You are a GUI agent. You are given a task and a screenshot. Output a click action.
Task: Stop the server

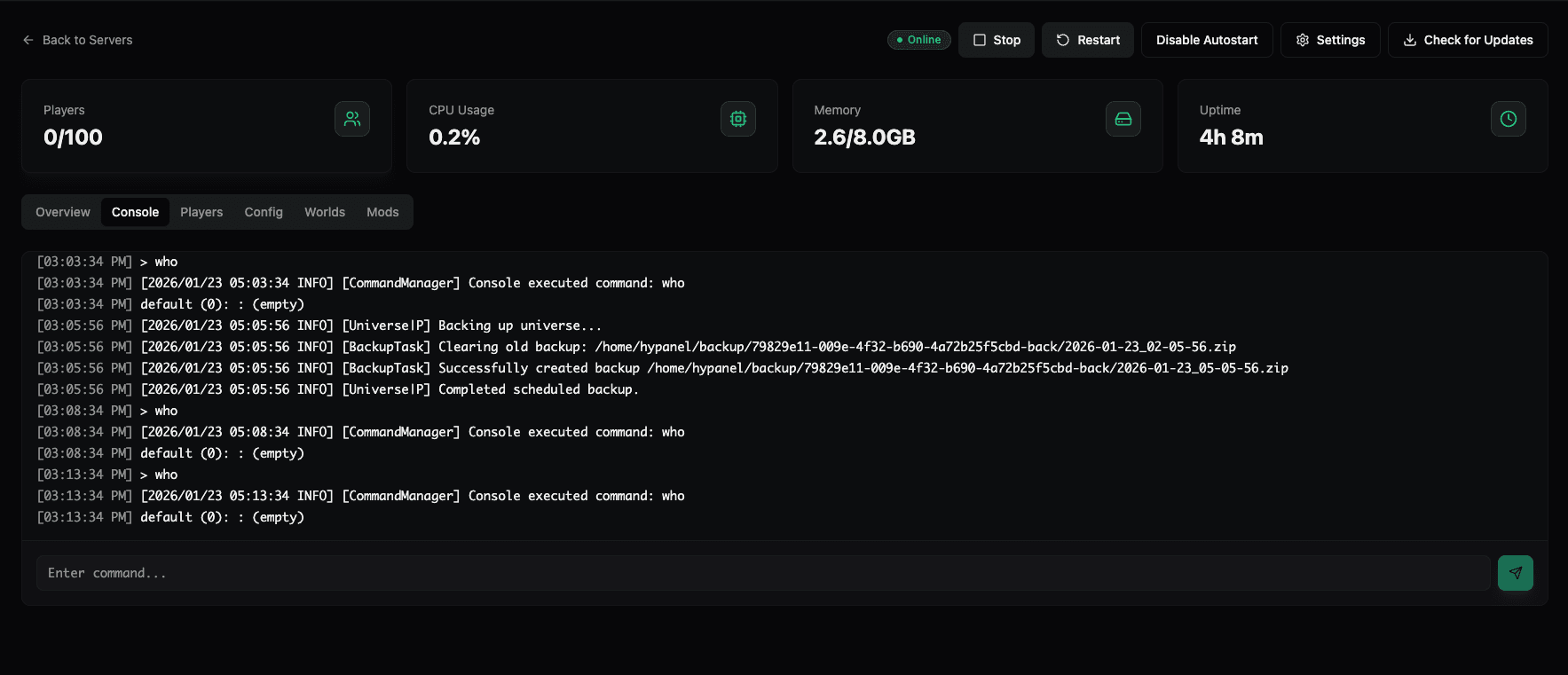(x=997, y=40)
